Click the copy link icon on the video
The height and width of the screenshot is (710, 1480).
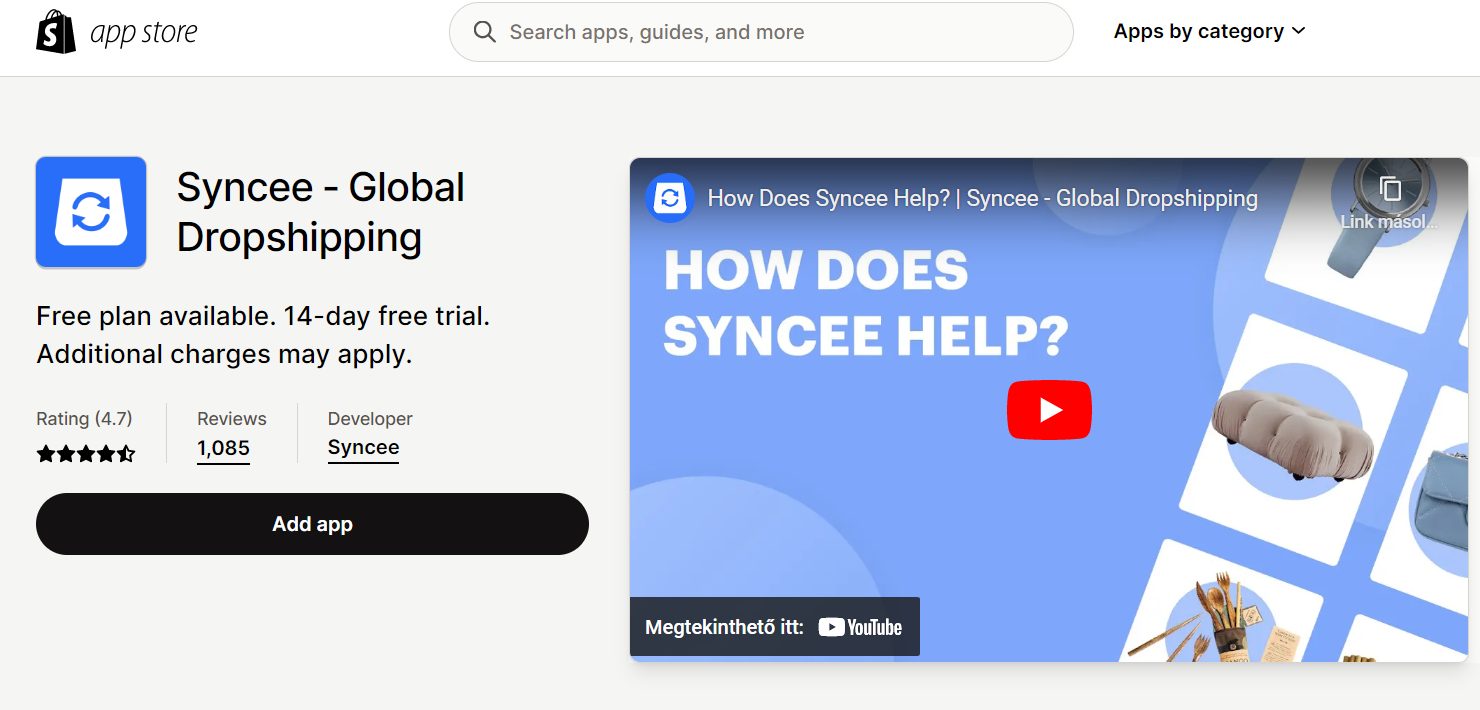pos(1388,188)
